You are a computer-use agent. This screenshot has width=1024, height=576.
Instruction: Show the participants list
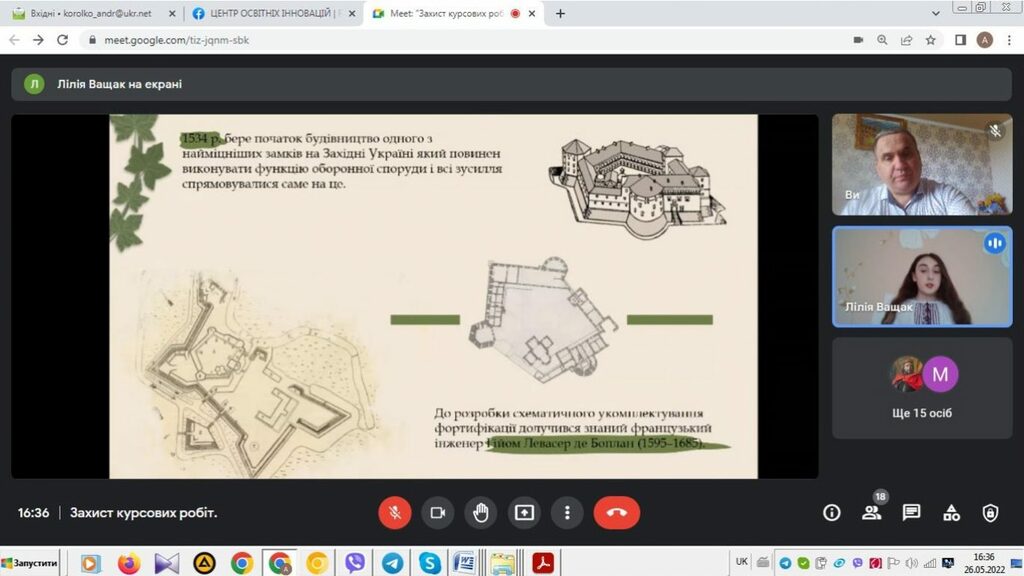pyautogui.click(x=871, y=513)
